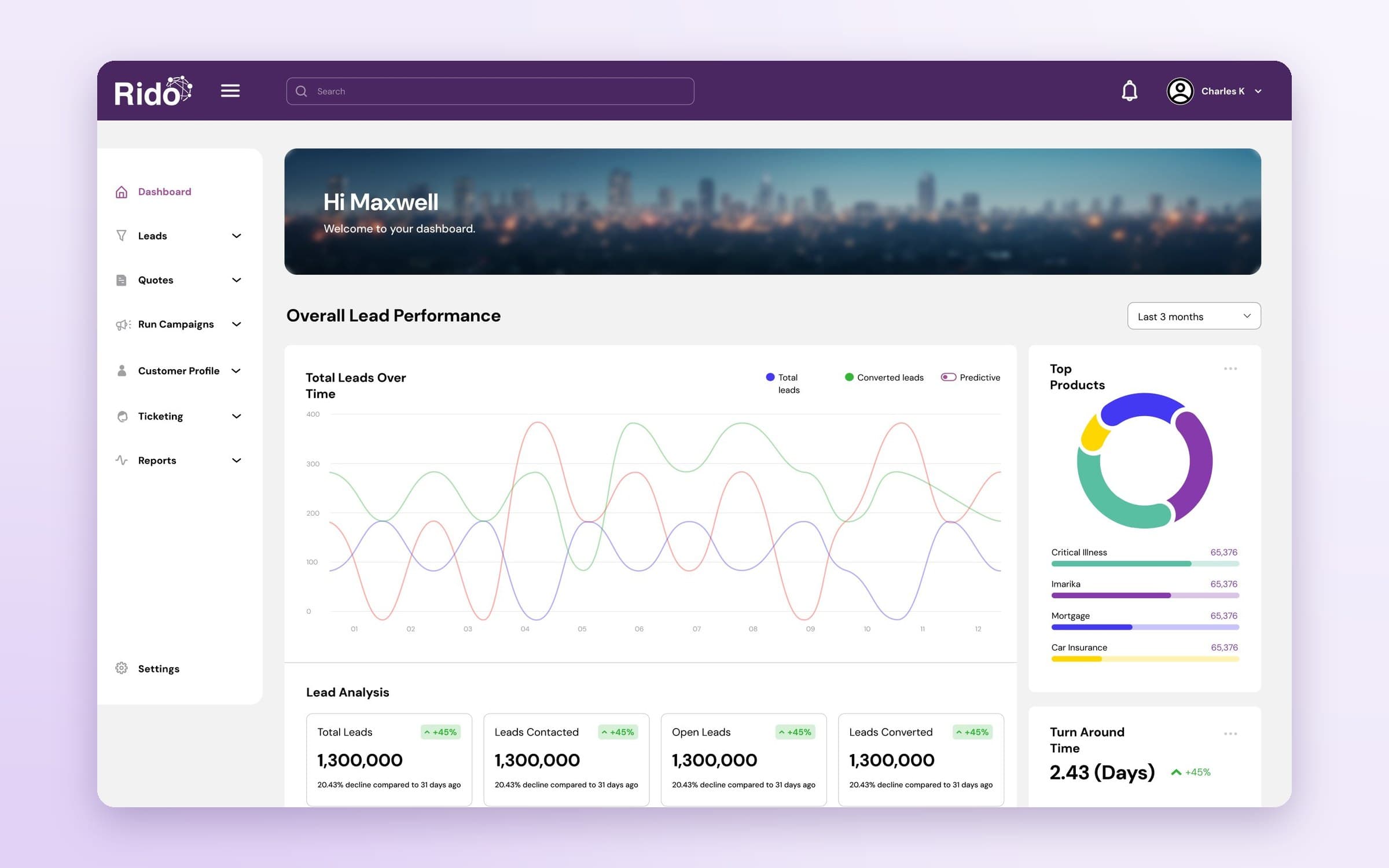Click the Leads Converted +45% badge

[x=972, y=732]
